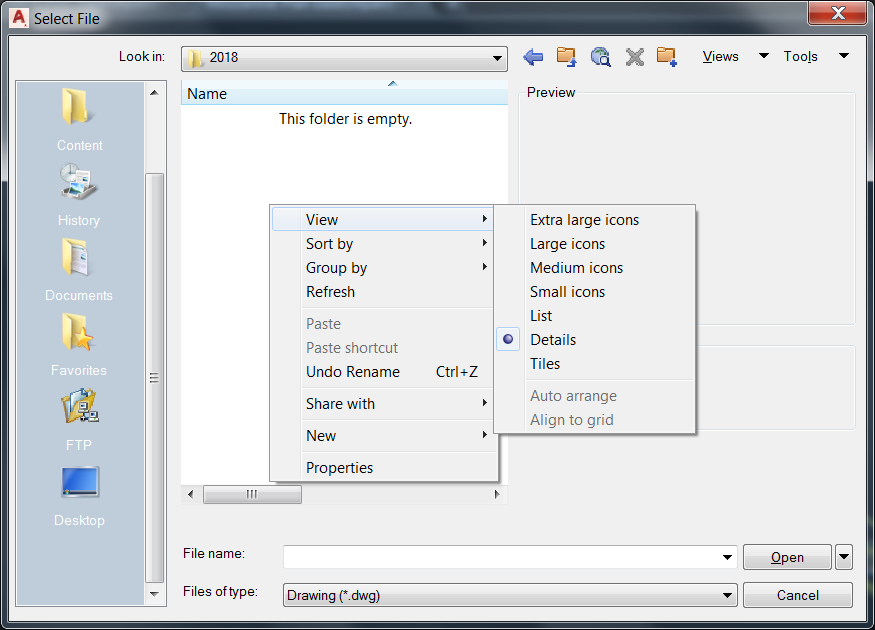Click inside the File name field
This screenshot has height=630, width=875.
(x=450, y=557)
